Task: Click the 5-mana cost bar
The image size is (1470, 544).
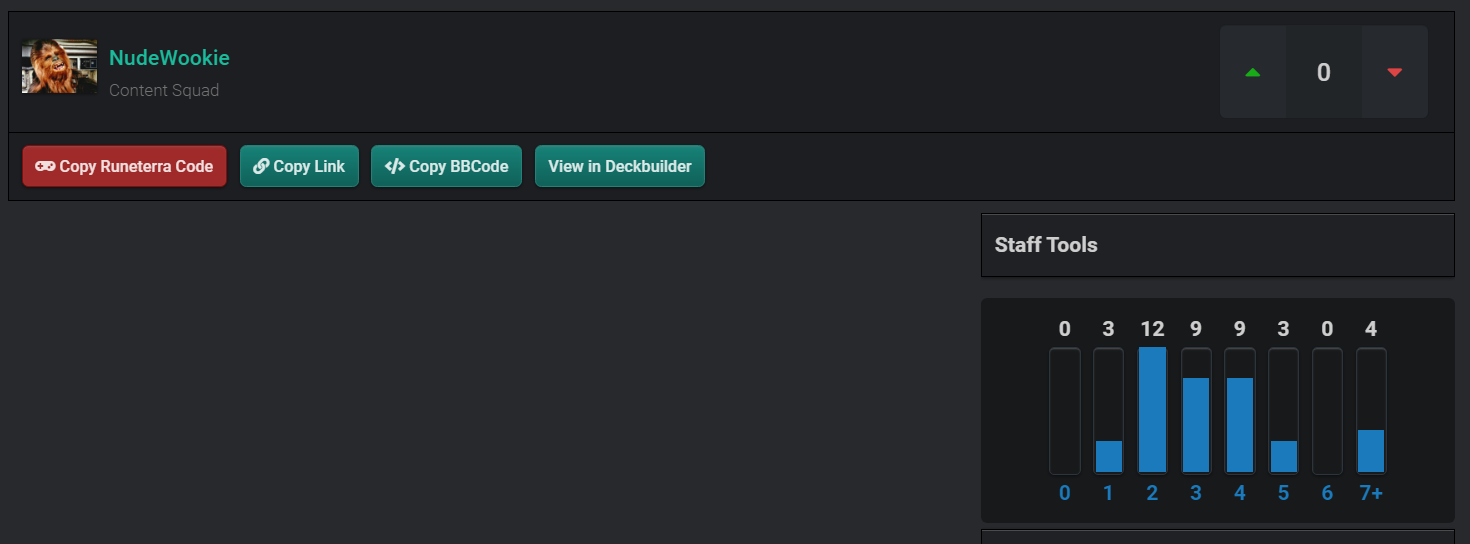Action: [x=1284, y=455]
